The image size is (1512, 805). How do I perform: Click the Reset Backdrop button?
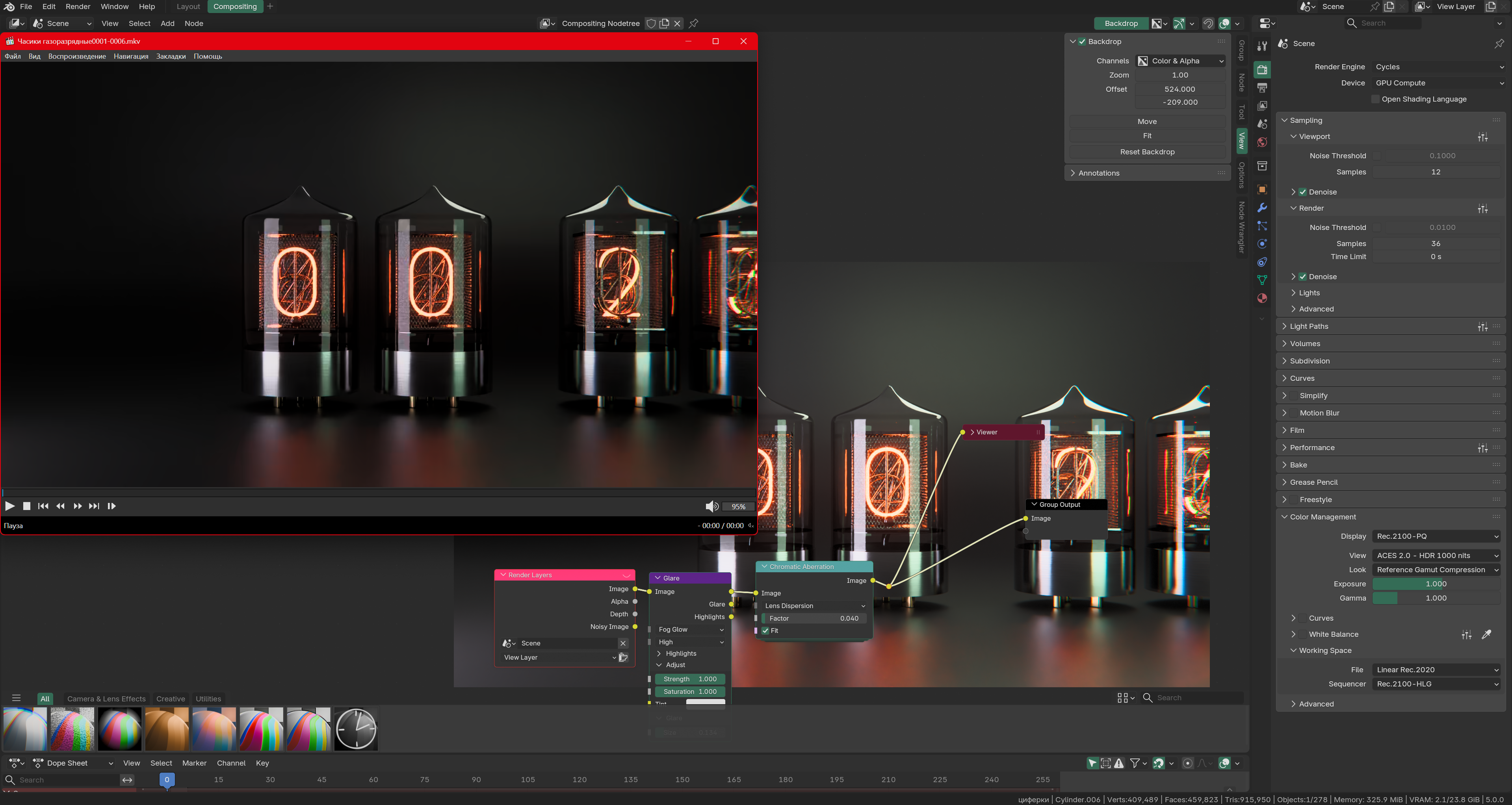click(x=1147, y=152)
